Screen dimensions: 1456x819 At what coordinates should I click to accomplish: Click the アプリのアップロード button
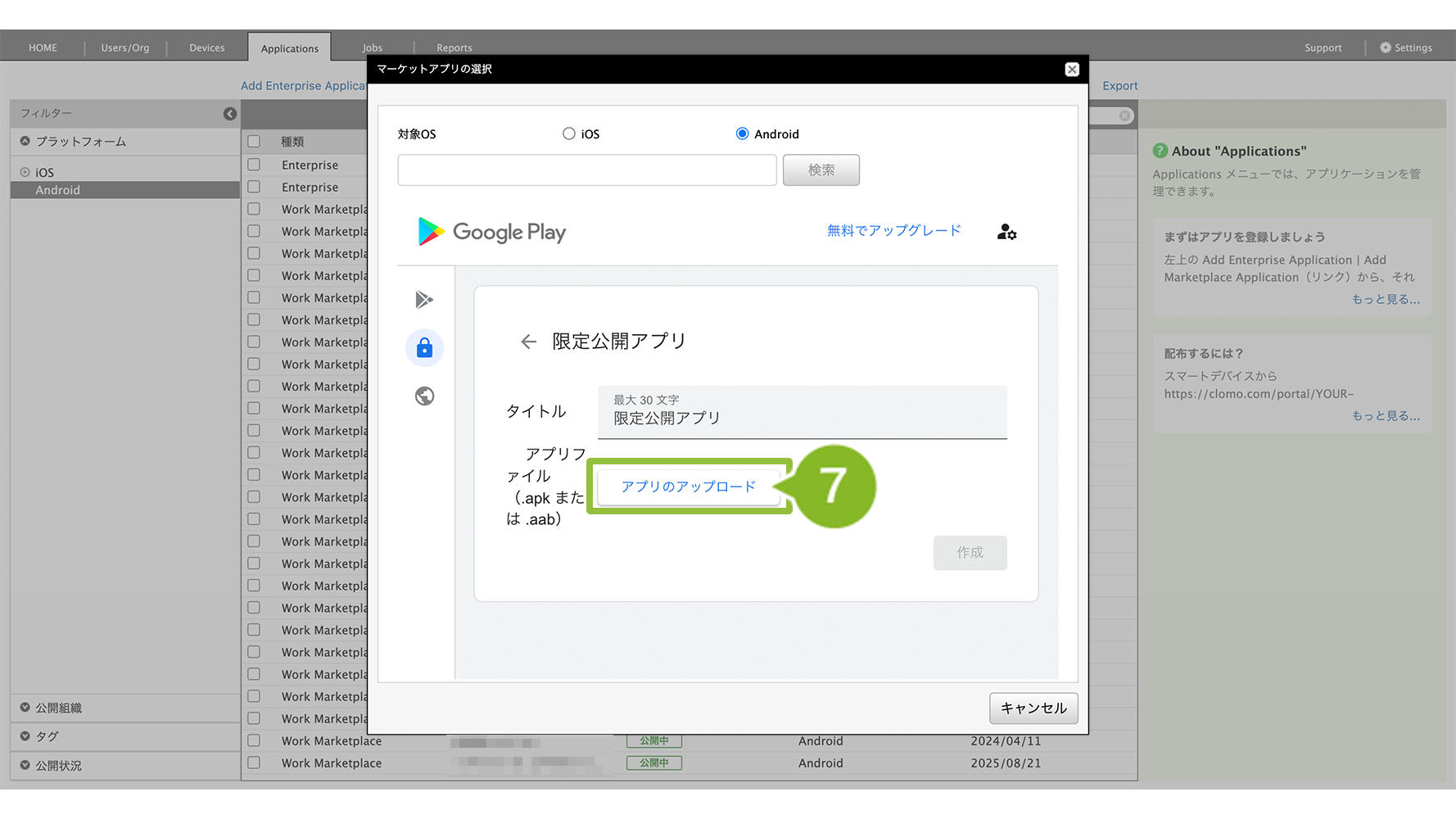tap(688, 486)
